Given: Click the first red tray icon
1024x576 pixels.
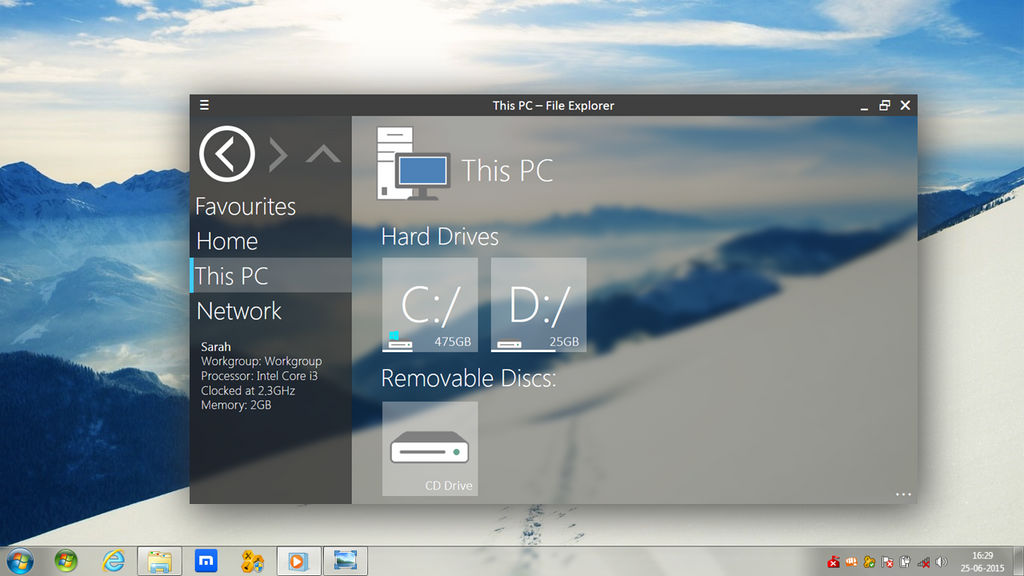Looking at the screenshot, I should [833, 562].
